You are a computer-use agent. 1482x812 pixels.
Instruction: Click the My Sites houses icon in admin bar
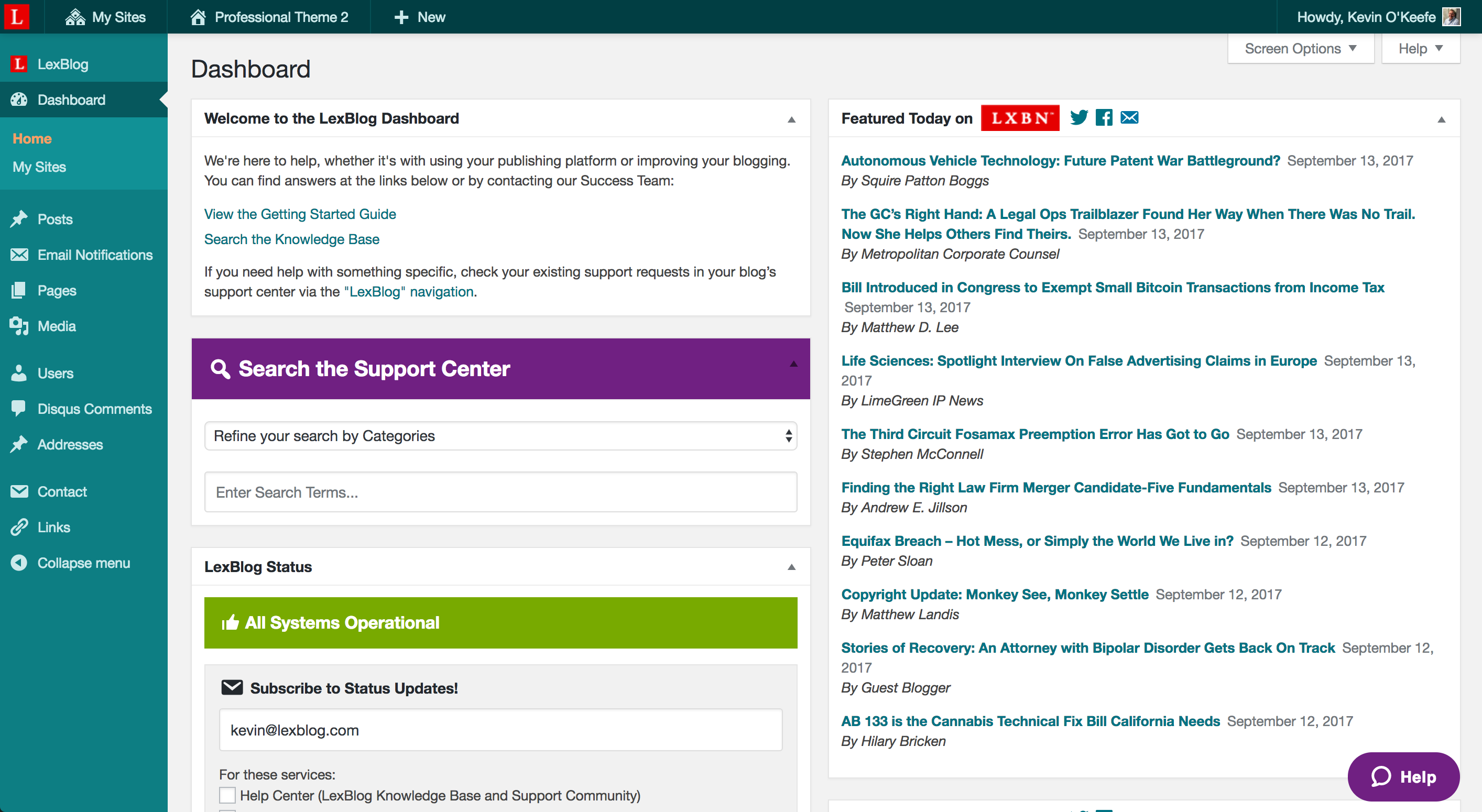(75, 17)
